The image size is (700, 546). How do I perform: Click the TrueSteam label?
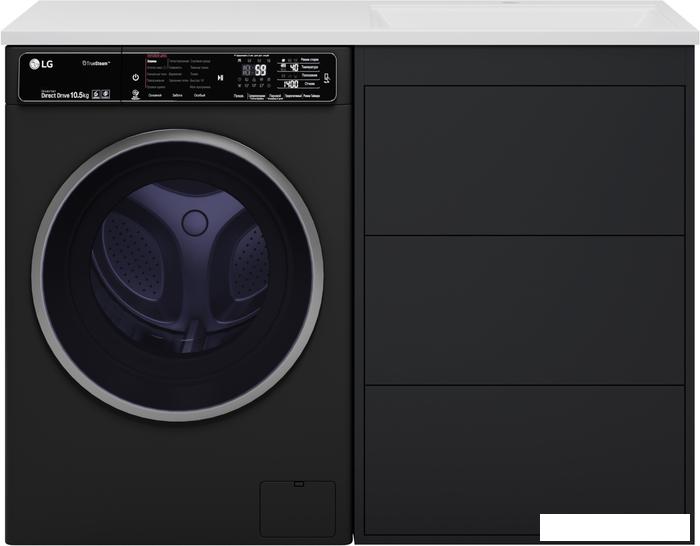click(96, 63)
